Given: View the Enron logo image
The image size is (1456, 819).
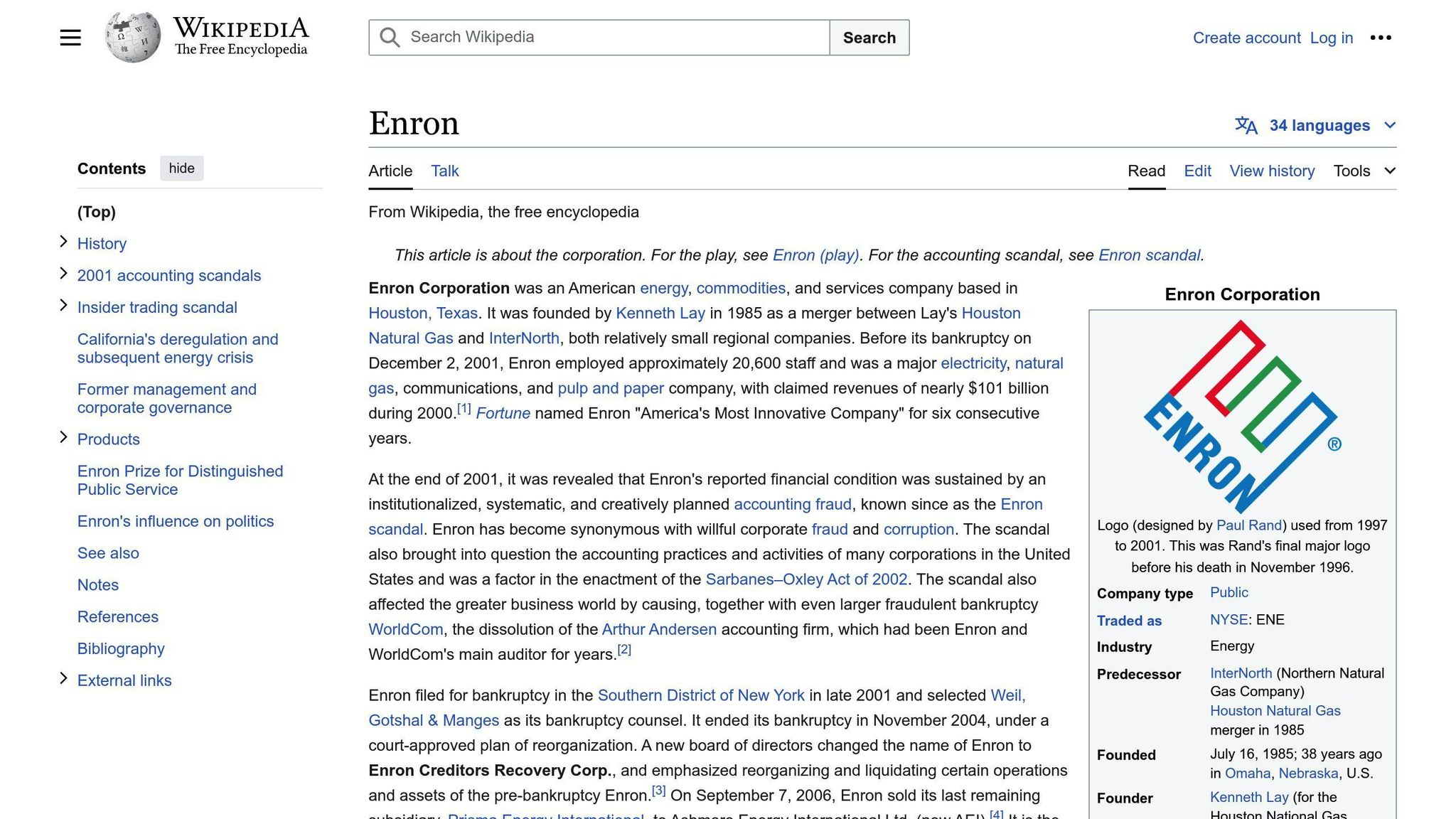Looking at the screenshot, I should (x=1242, y=417).
